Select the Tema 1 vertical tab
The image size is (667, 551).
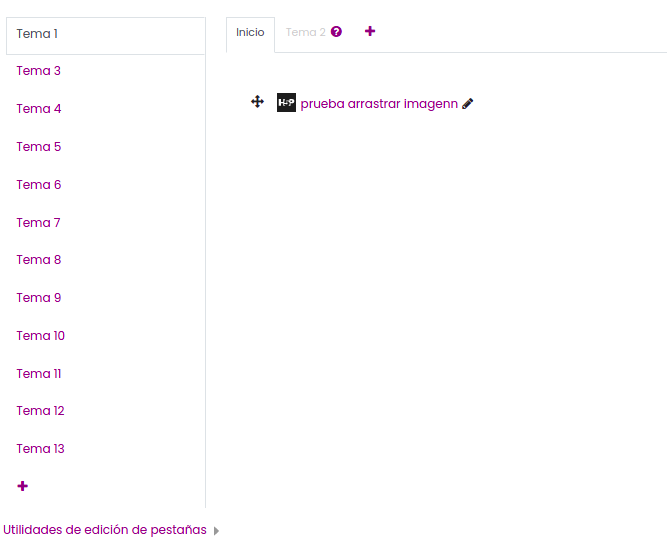(105, 36)
